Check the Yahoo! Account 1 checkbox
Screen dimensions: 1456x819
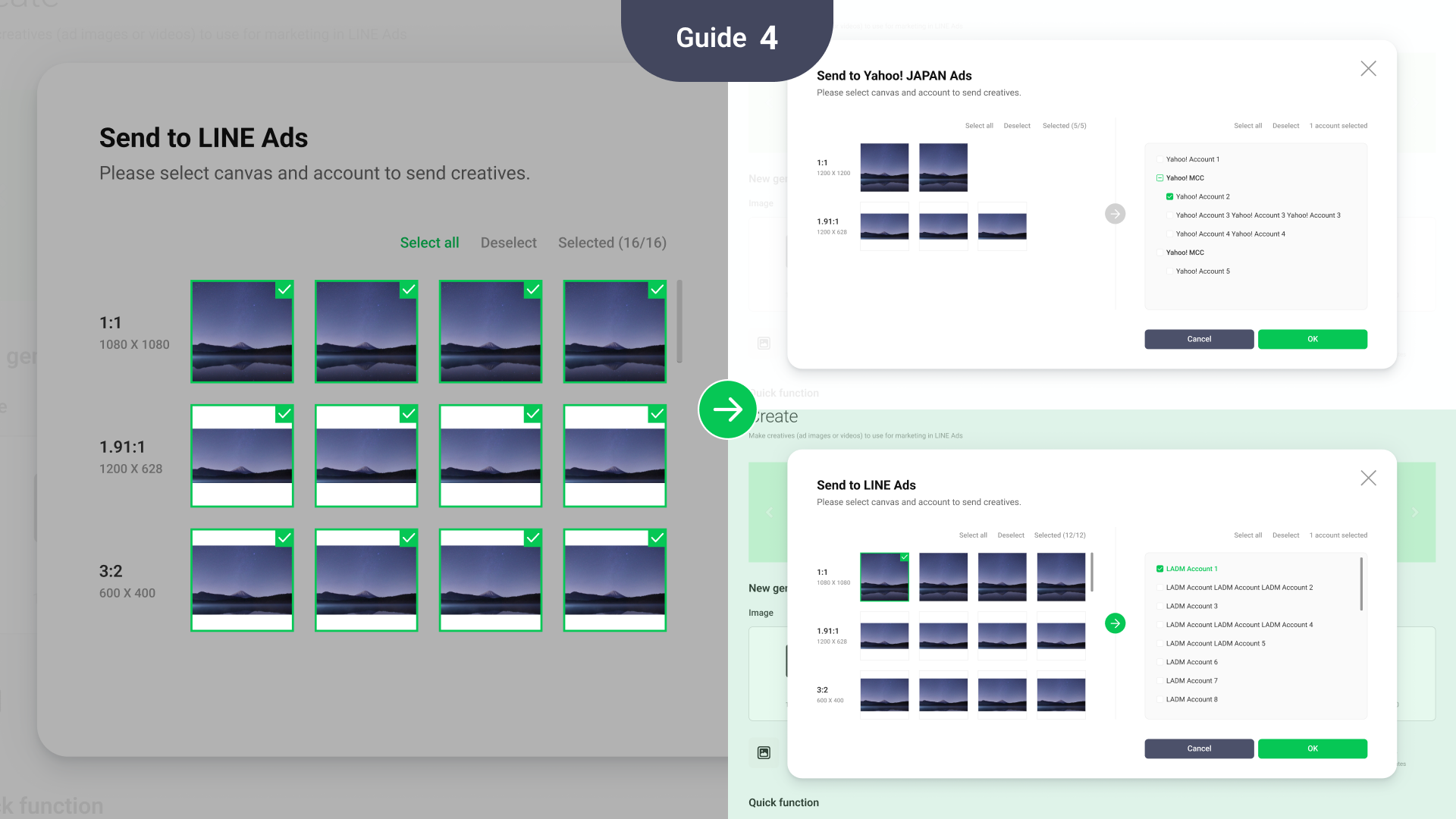(x=1159, y=159)
